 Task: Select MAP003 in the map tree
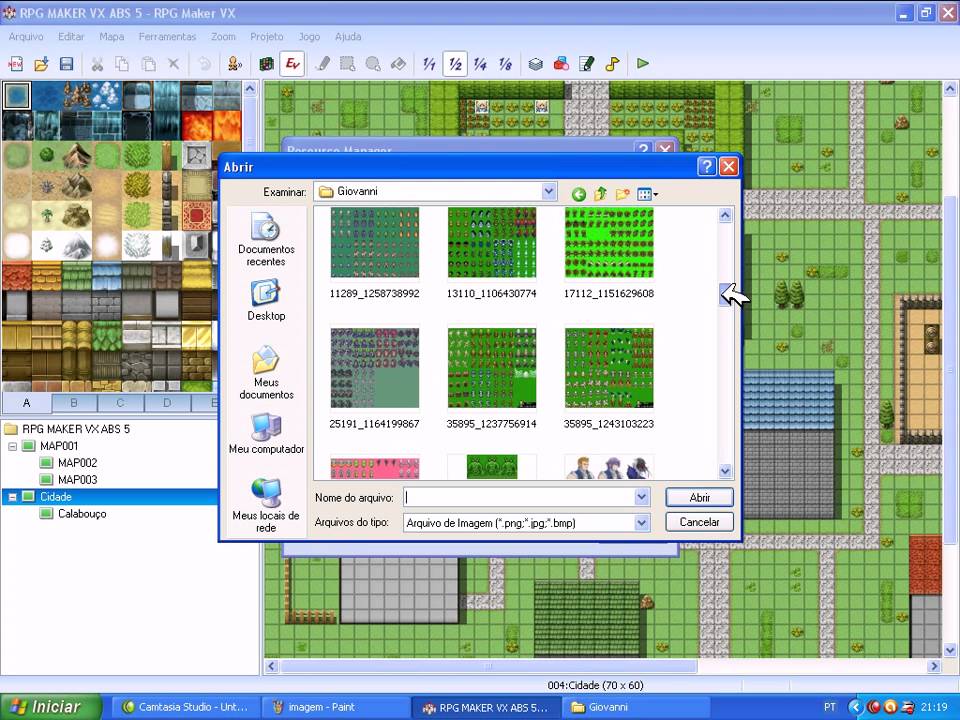77,480
